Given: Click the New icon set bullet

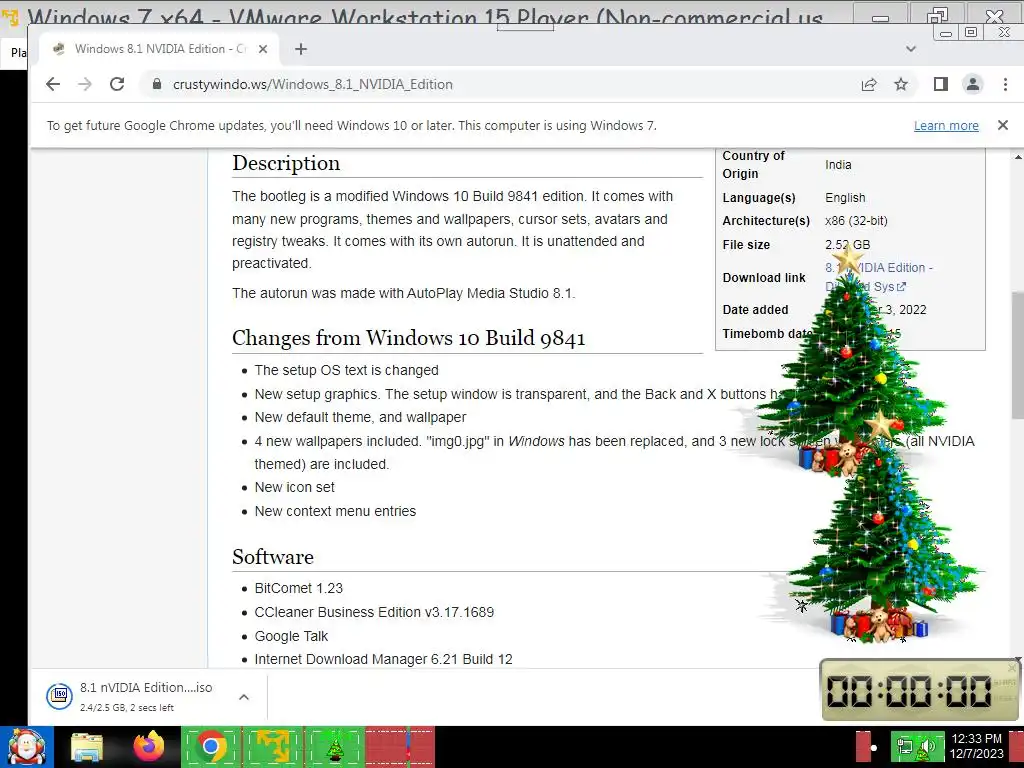Looking at the screenshot, I should pos(295,487).
